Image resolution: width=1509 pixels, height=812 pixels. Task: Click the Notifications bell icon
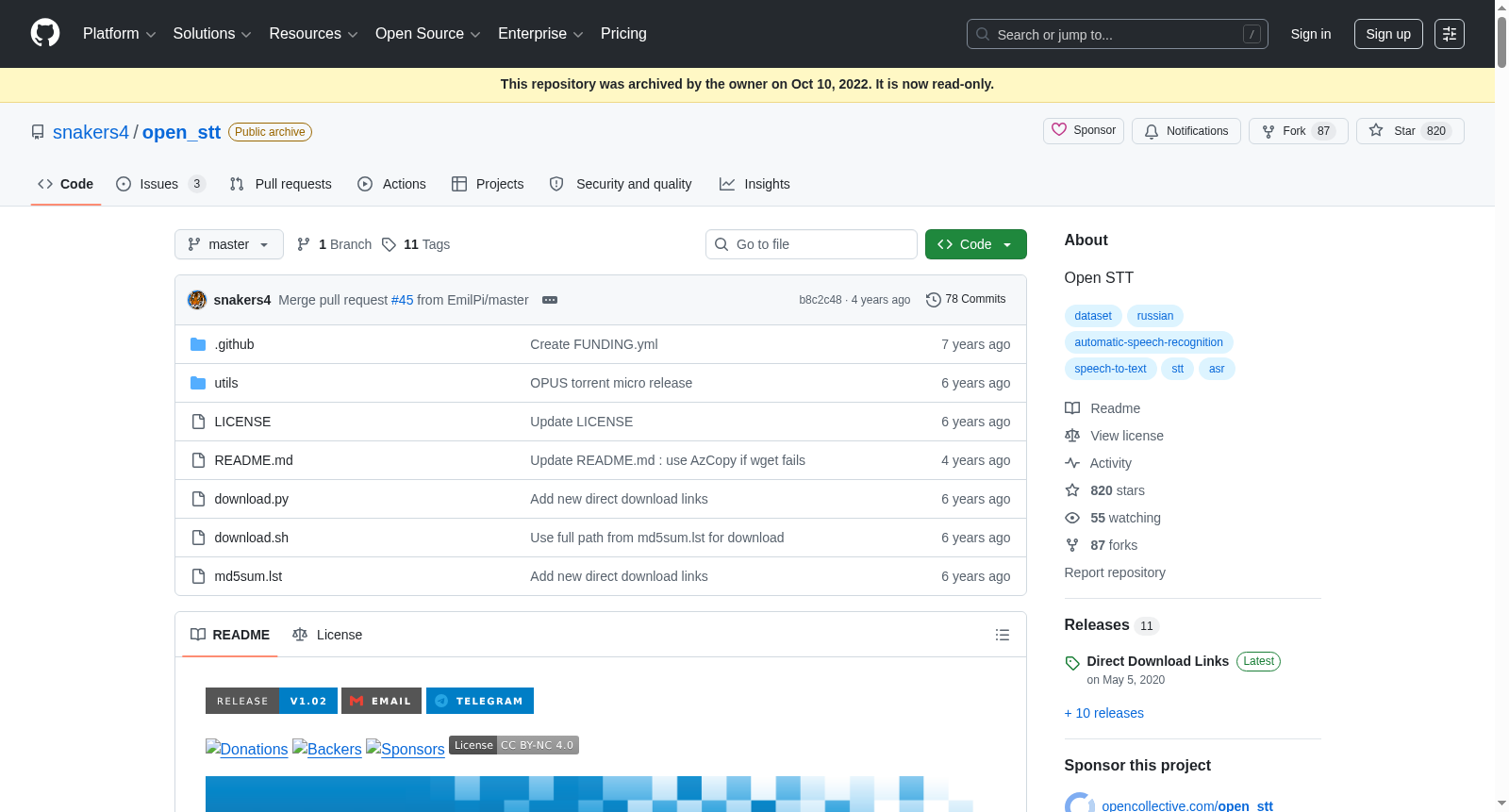1152,131
